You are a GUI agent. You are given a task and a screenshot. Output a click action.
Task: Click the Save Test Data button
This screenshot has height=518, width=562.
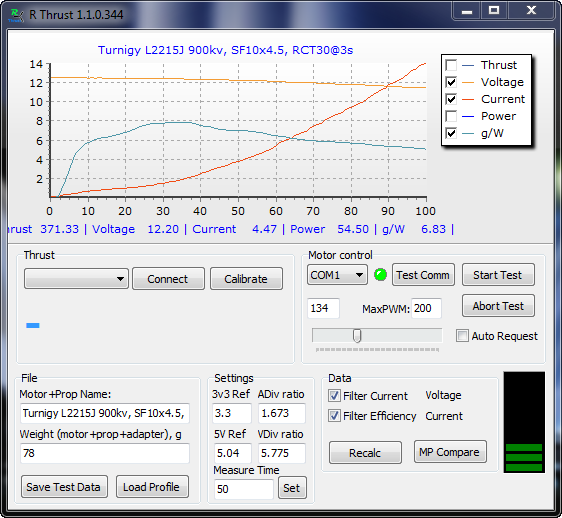click(64, 487)
